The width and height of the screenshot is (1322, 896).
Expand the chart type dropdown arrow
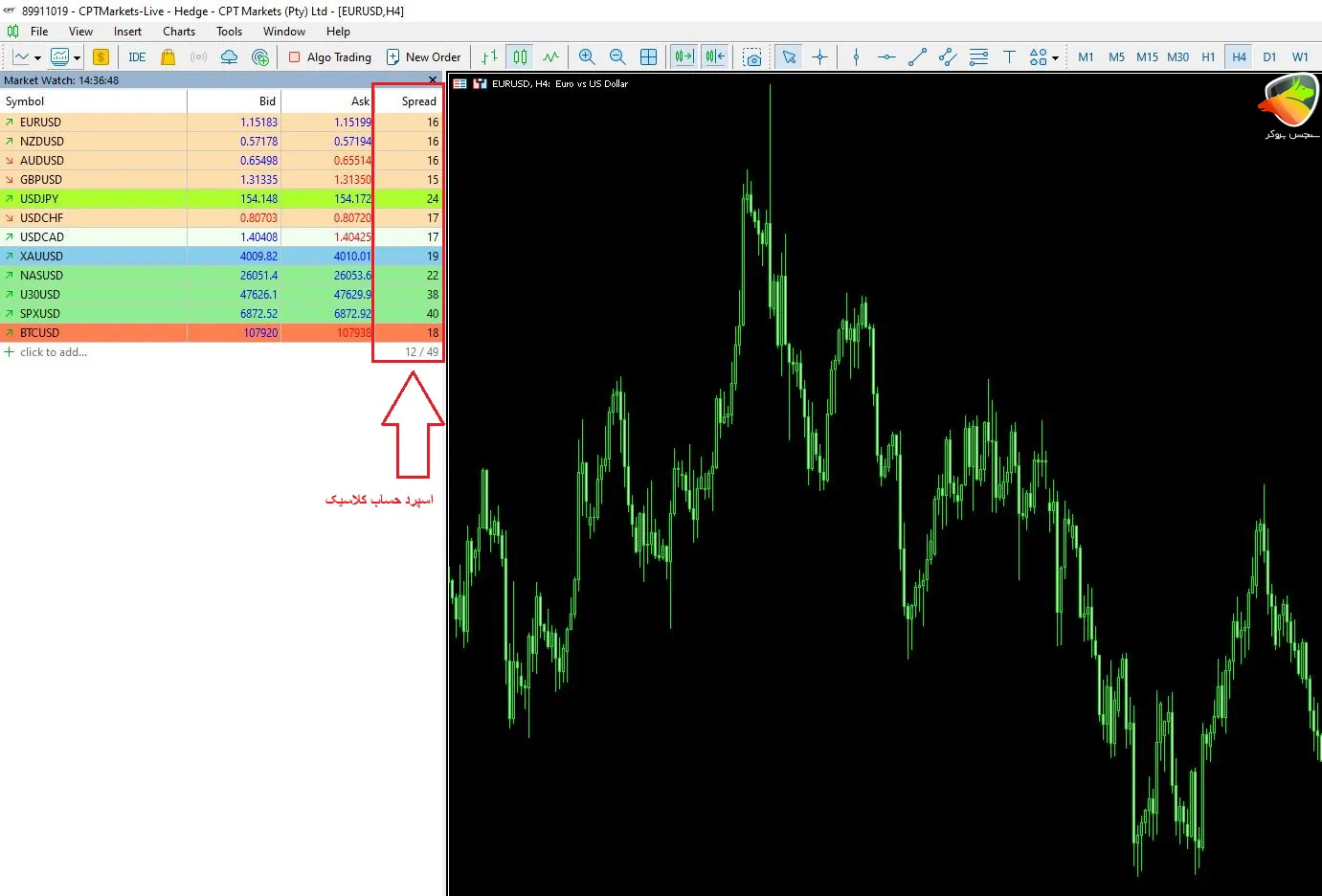pos(37,58)
